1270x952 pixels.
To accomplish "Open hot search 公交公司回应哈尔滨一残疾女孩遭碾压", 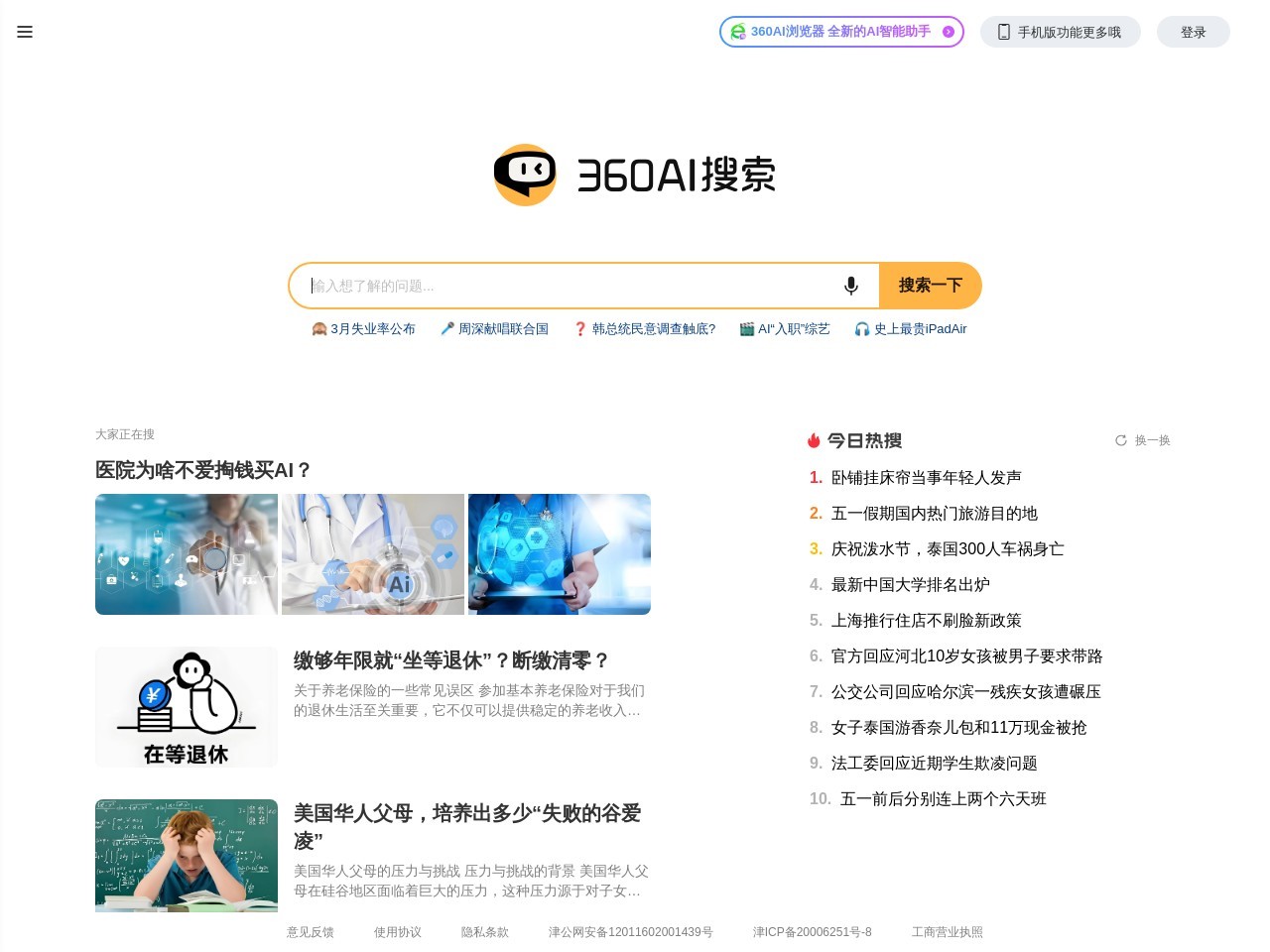I will 965,692.
